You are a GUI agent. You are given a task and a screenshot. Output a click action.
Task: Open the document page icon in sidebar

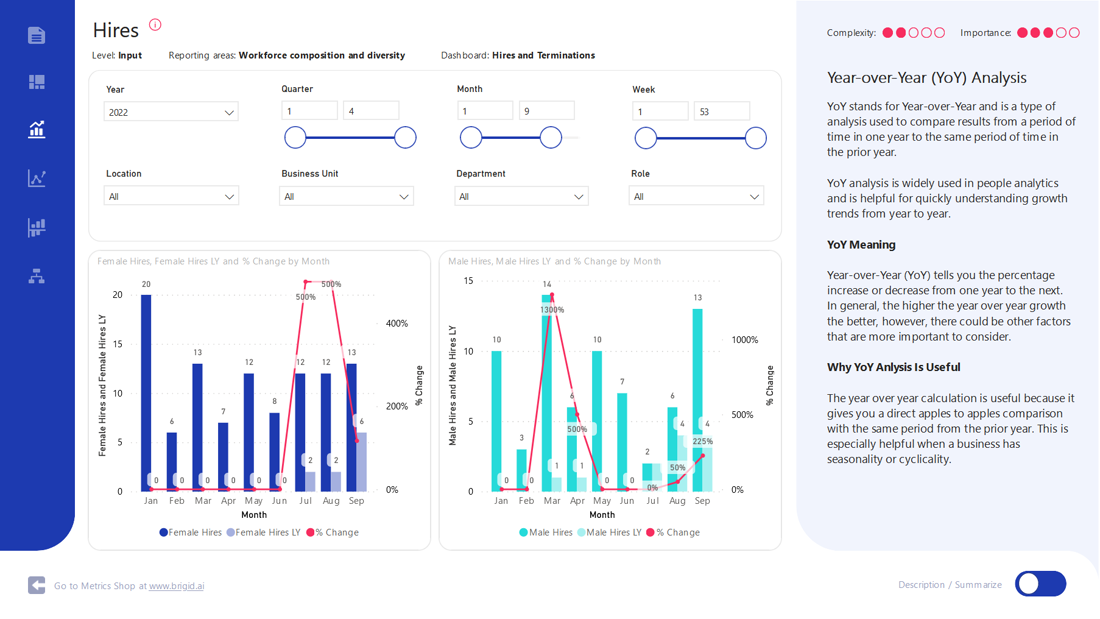click(x=37, y=35)
